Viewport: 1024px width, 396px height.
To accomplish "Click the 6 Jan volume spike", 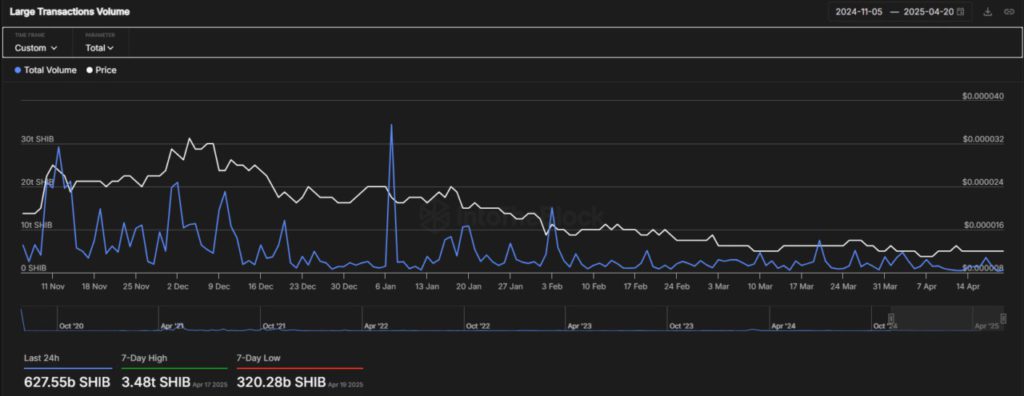I will (391, 124).
